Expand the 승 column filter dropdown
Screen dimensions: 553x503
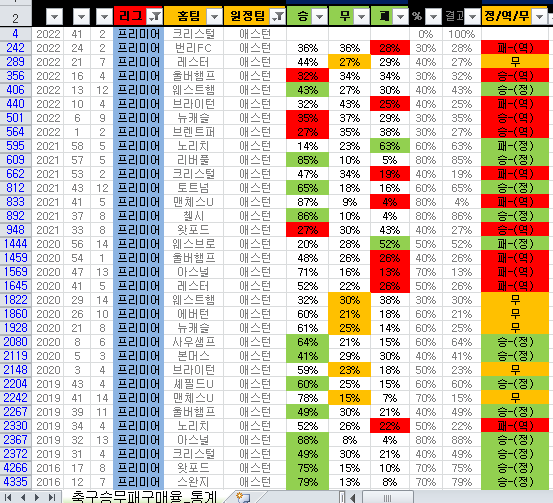coord(320,16)
